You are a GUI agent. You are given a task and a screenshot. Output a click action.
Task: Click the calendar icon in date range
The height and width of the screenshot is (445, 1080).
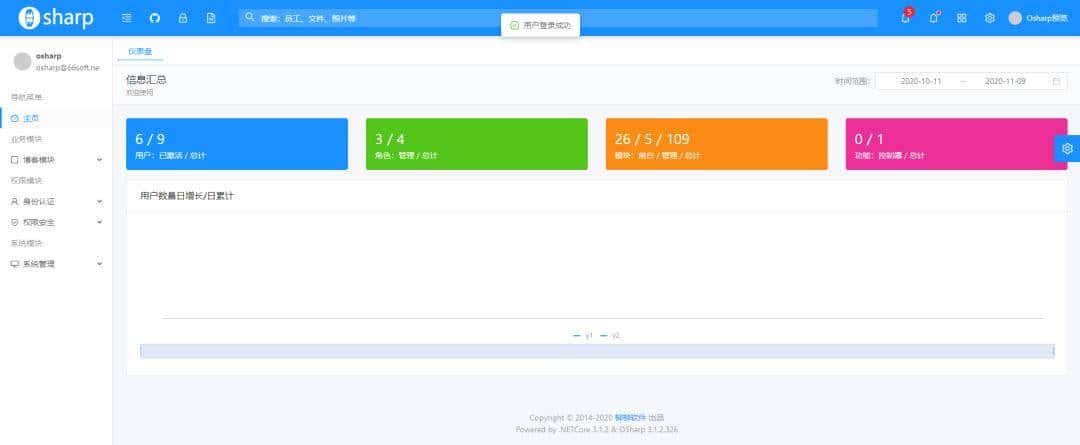click(1056, 81)
